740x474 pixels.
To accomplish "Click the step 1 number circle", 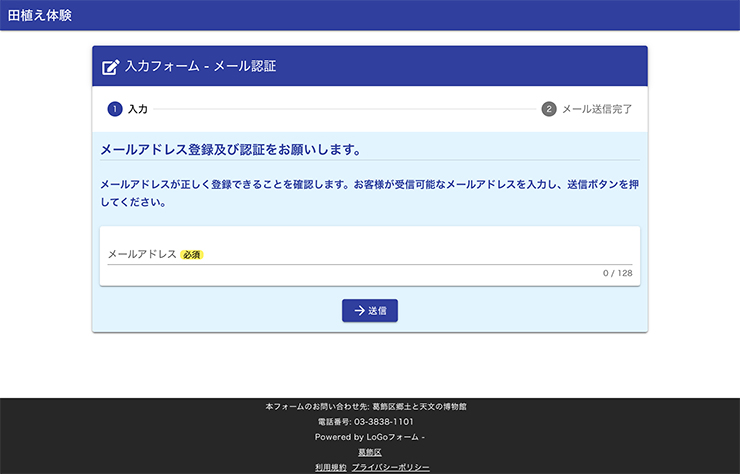I will coord(114,109).
